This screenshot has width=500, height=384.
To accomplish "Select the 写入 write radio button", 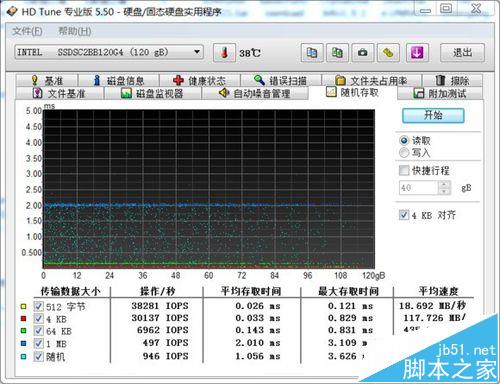I will click(404, 153).
